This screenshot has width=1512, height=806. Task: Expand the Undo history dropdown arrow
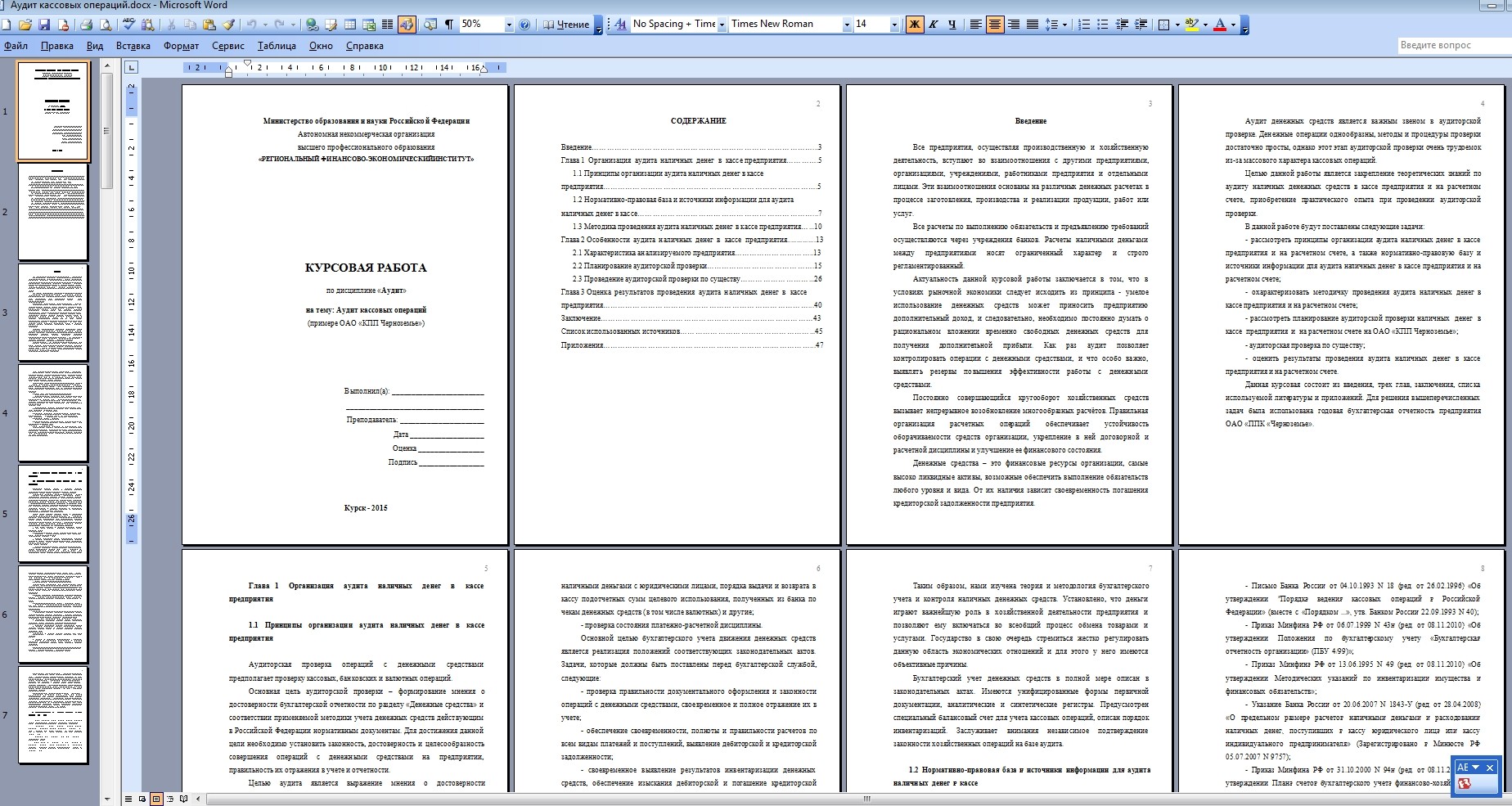(263, 25)
